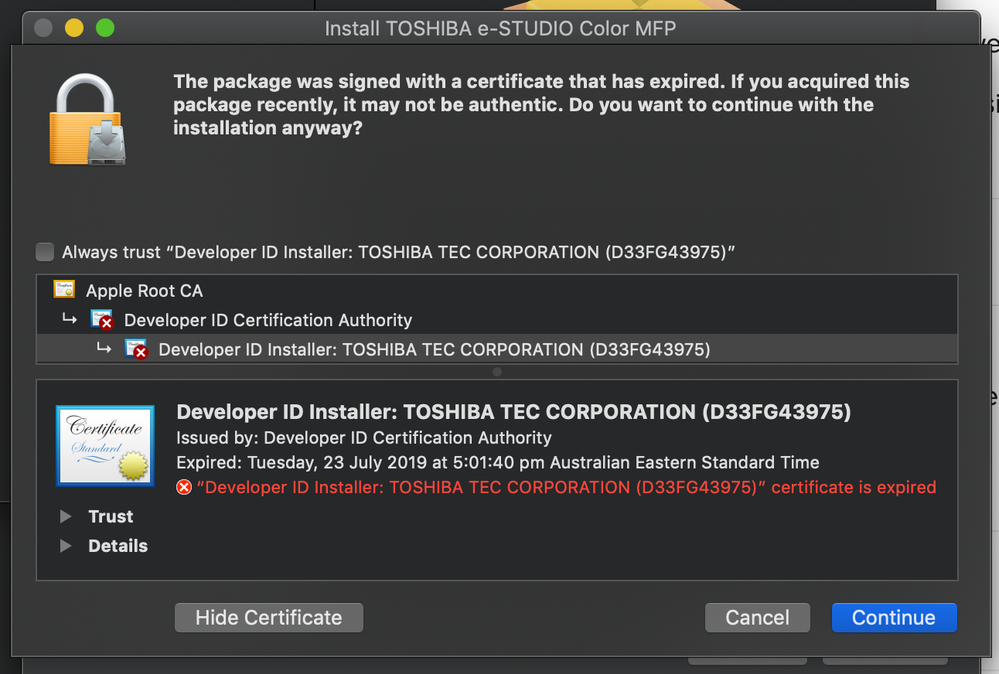Screen dimensions: 999x674
Task: Click the red certificate is expired message
Action: click(566, 487)
